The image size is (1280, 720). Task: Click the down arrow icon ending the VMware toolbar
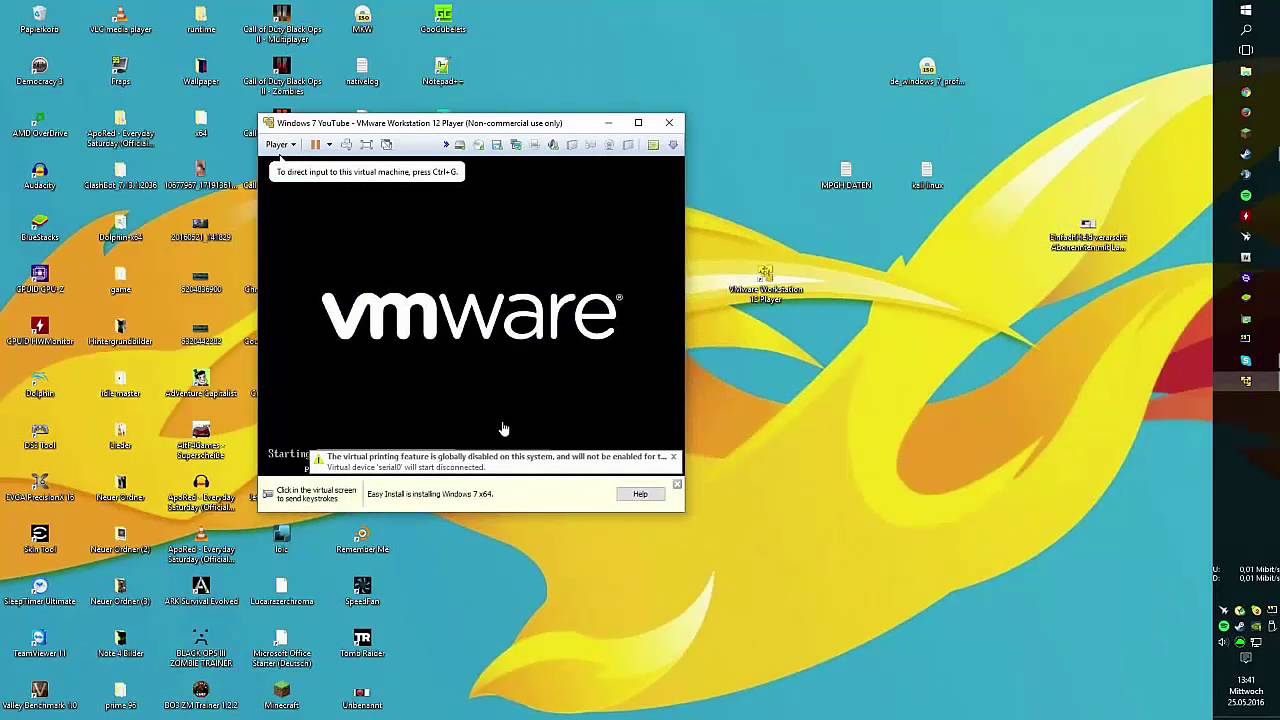pos(673,145)
